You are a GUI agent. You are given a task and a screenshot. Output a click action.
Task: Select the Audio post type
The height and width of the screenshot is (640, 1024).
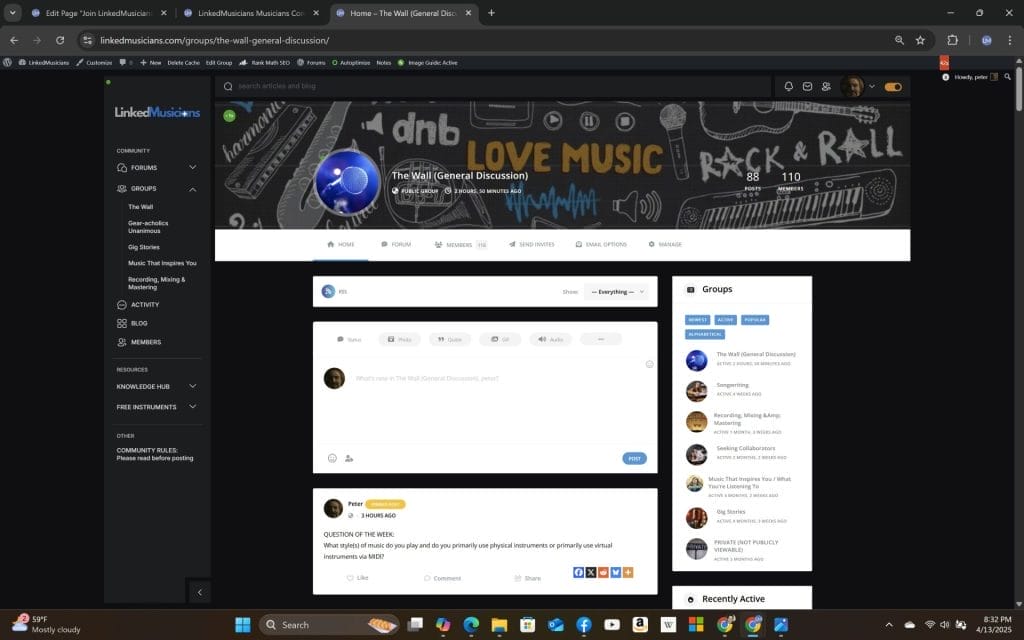tap(551, 339)
